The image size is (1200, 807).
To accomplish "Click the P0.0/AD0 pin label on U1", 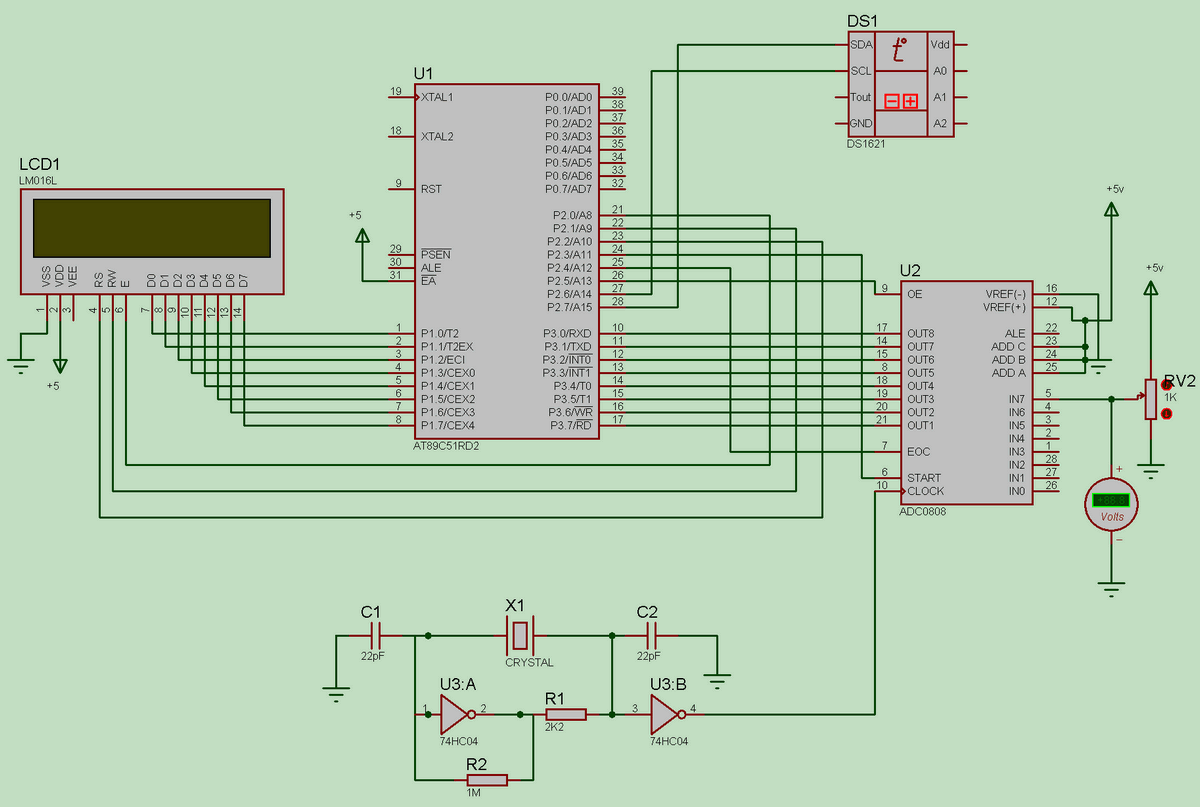I will click(x=568, y=98).
